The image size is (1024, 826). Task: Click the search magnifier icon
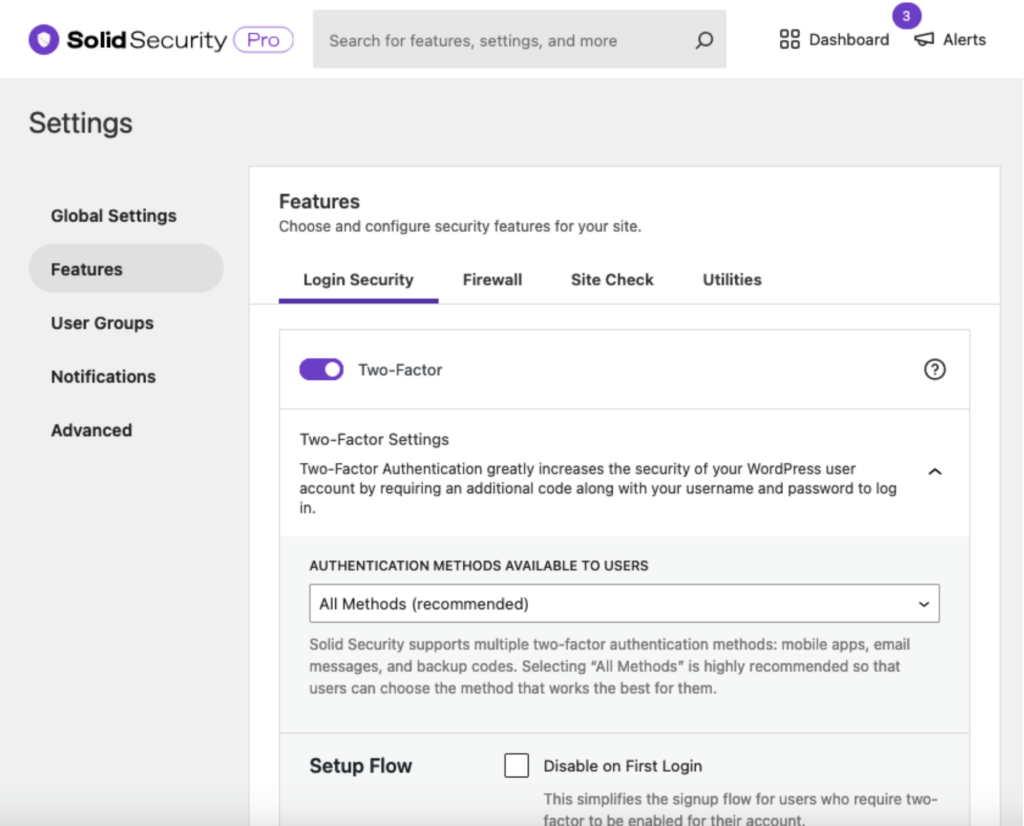704,40
